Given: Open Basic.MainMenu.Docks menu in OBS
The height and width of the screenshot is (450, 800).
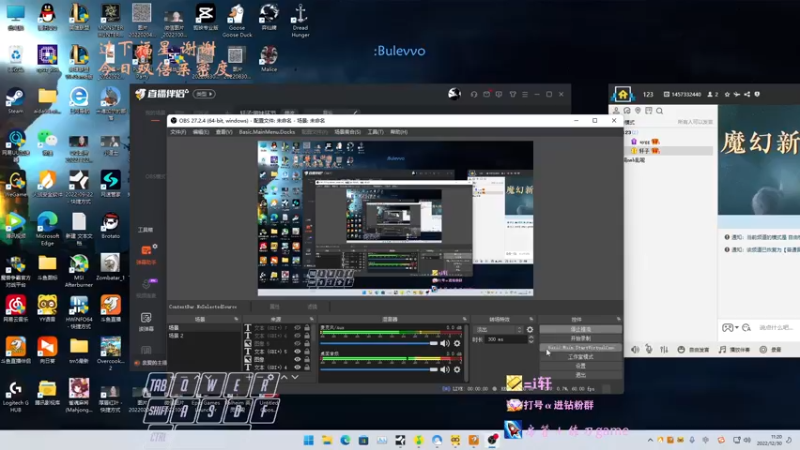Looking at the screenshot, I should point(267,132).
